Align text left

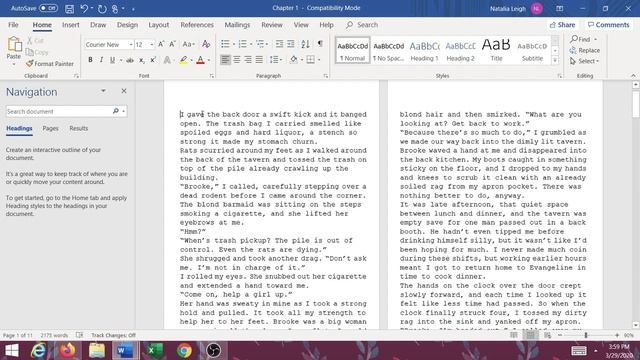[225, 60]
